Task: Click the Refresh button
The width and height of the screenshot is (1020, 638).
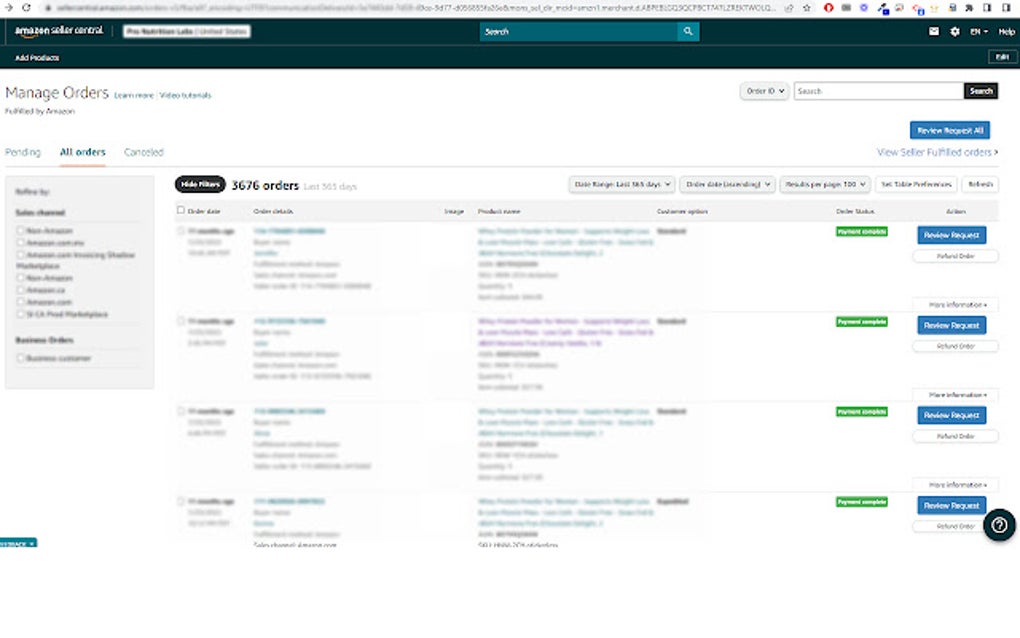Action: coord(980,185)
